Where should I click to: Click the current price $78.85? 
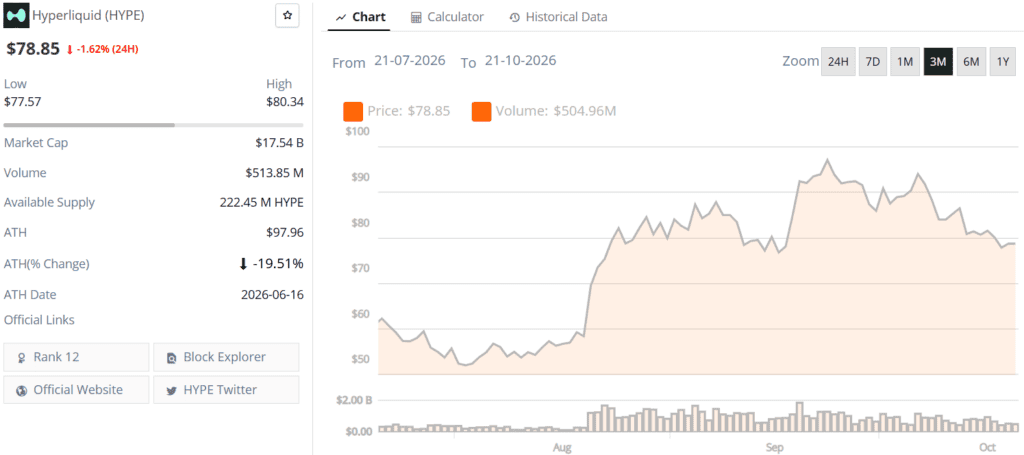tap(33, 49)
